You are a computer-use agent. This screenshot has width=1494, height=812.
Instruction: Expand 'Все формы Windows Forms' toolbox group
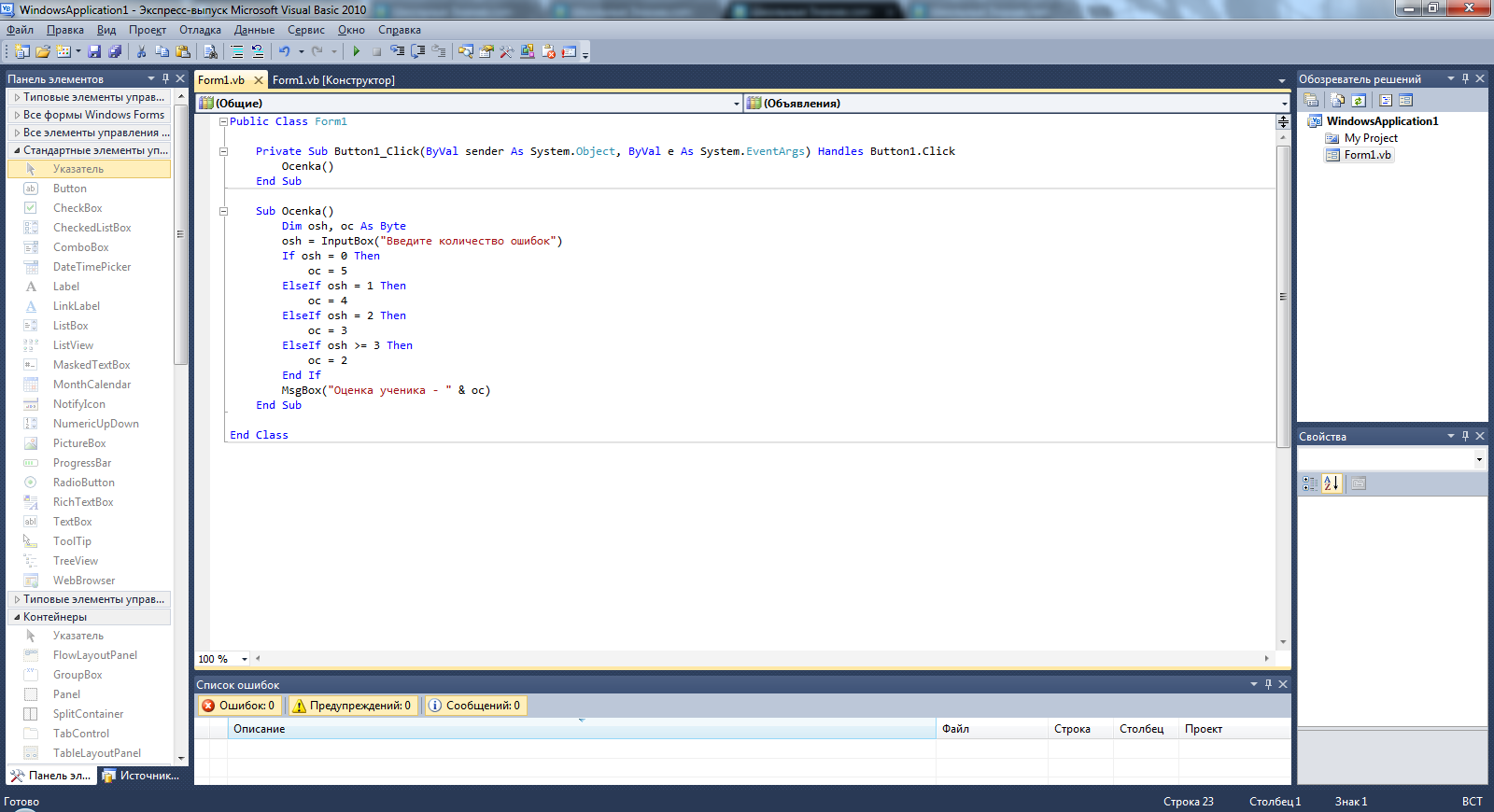(89, 115)
